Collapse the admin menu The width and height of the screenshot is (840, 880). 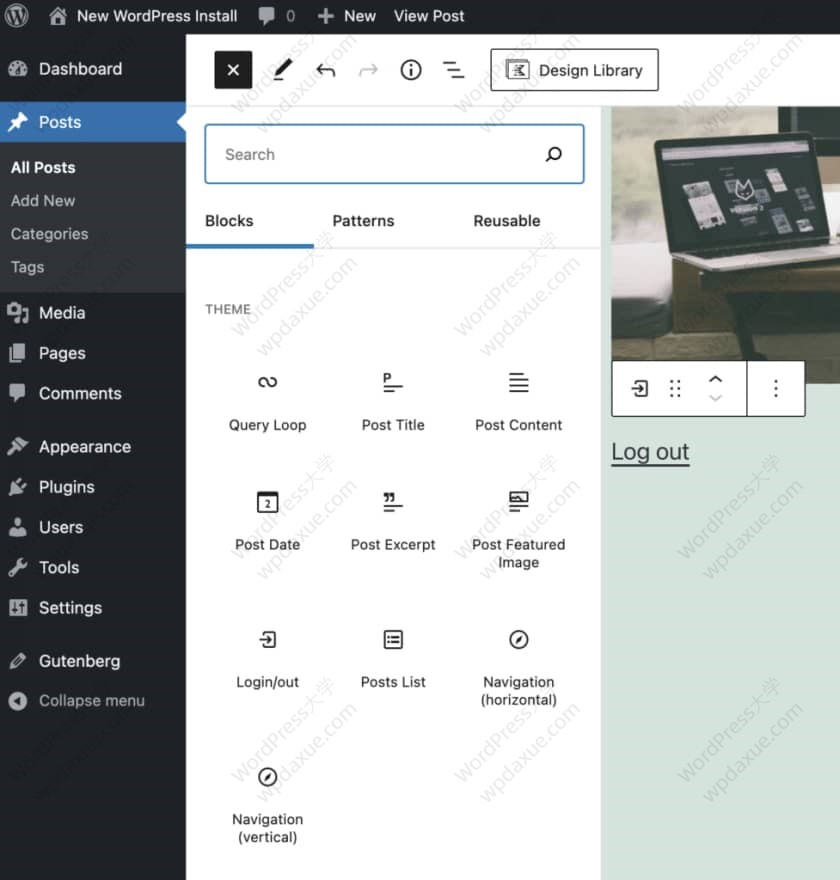[93, 700]
